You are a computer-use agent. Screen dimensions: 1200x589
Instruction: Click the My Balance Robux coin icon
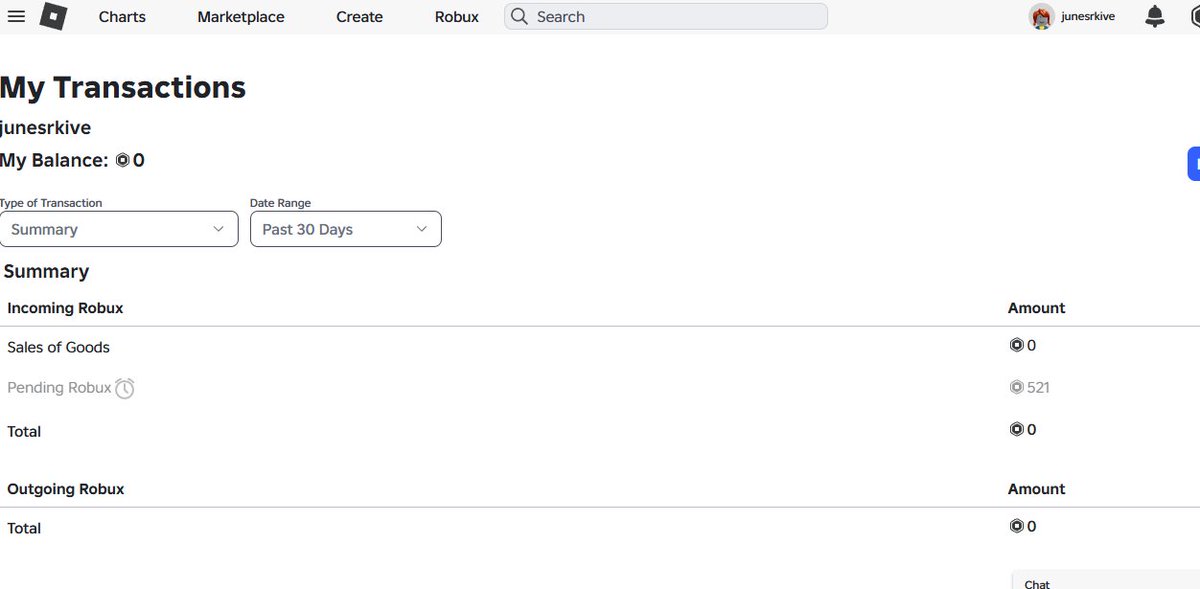click(122, 160)
